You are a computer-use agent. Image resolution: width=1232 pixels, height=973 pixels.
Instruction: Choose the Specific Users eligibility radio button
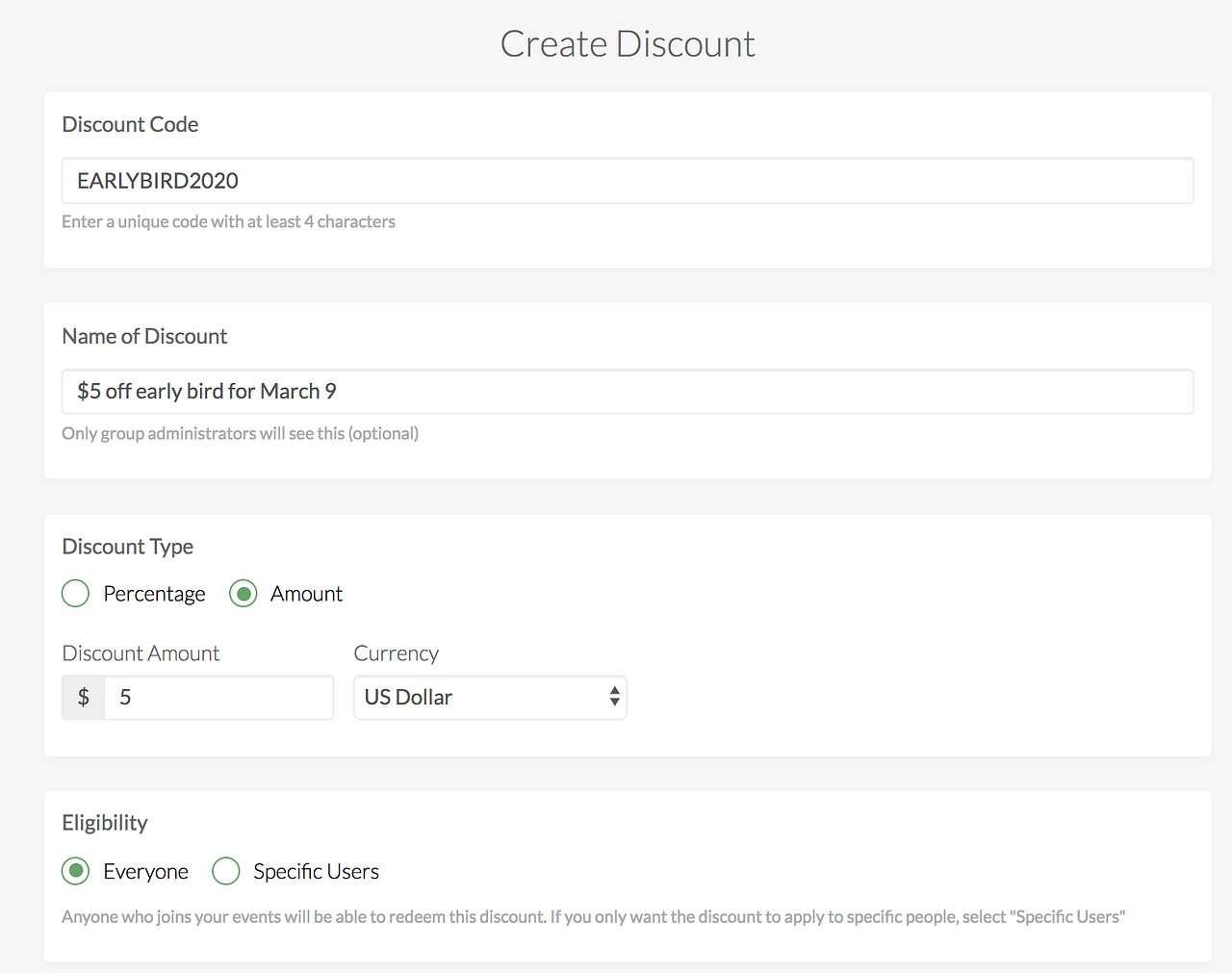pos(225,871)
